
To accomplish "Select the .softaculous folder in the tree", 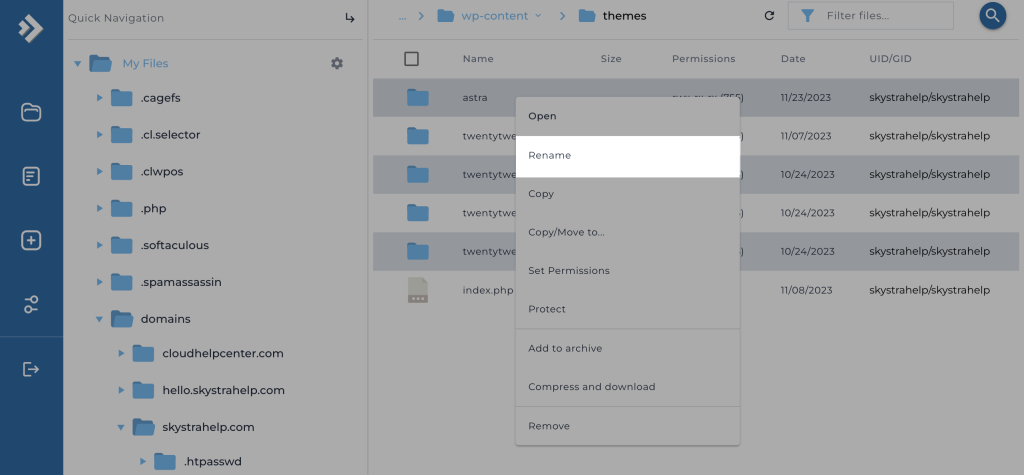I will click(174, 245).
